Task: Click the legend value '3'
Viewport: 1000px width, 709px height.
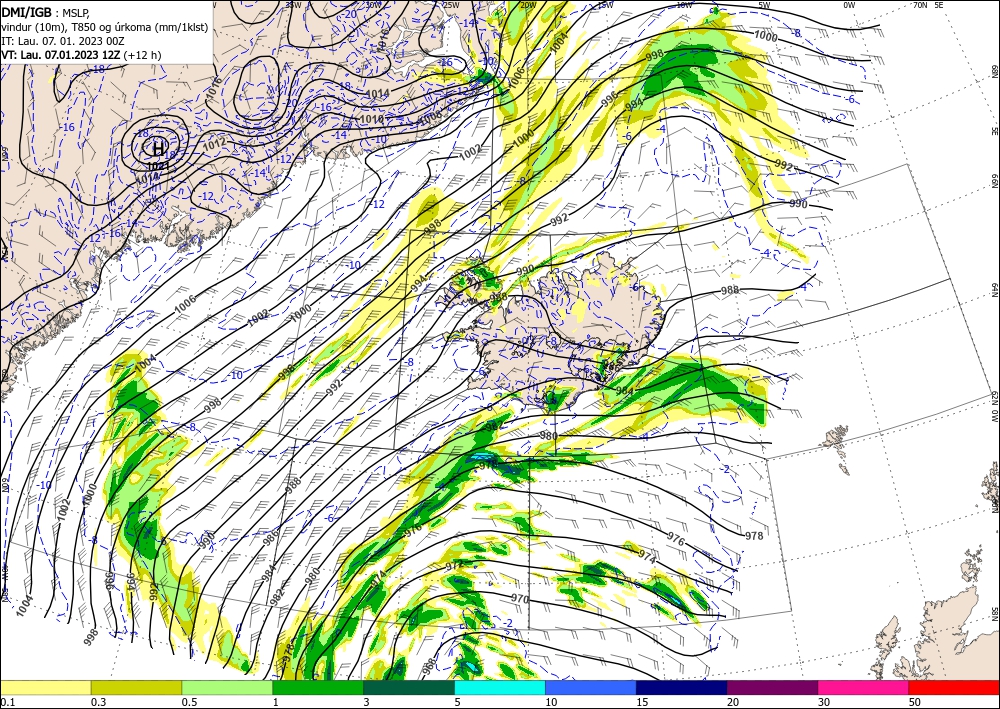Action: 366,702
